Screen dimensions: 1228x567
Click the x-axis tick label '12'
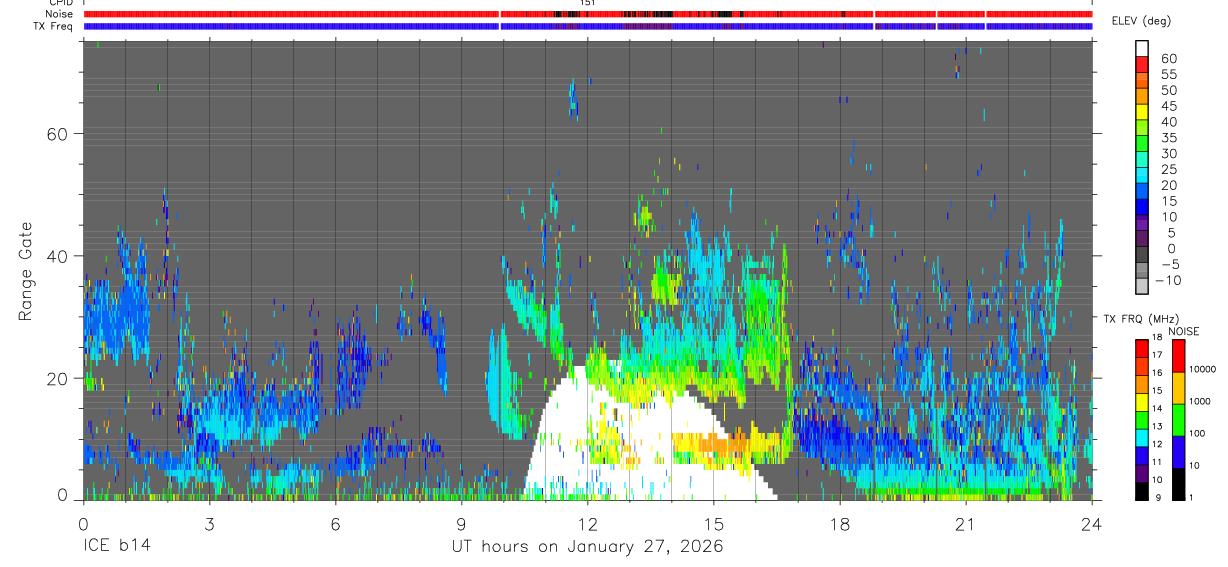[x=587, y=524]
